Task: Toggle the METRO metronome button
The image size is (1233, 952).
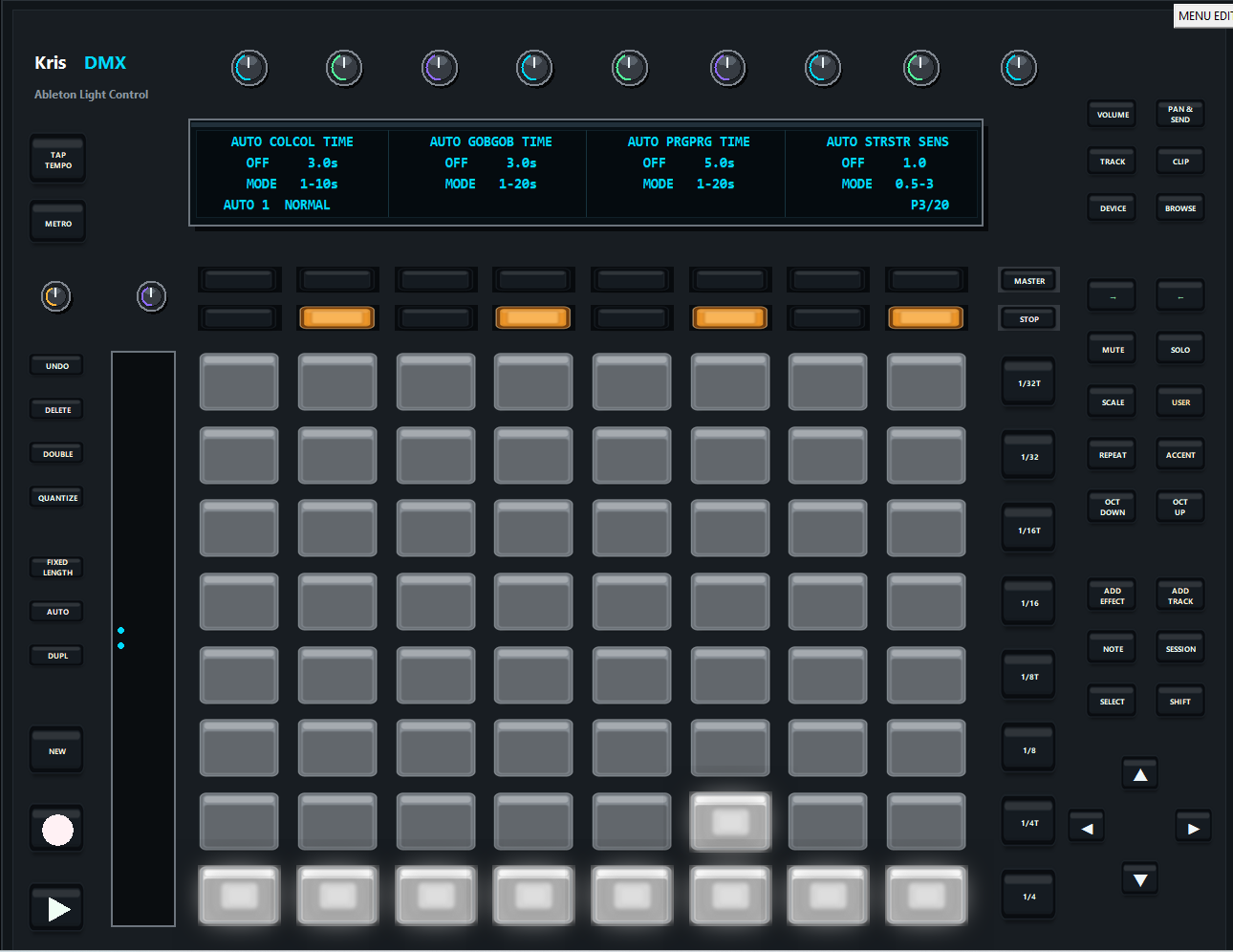Action: point(57,224)
